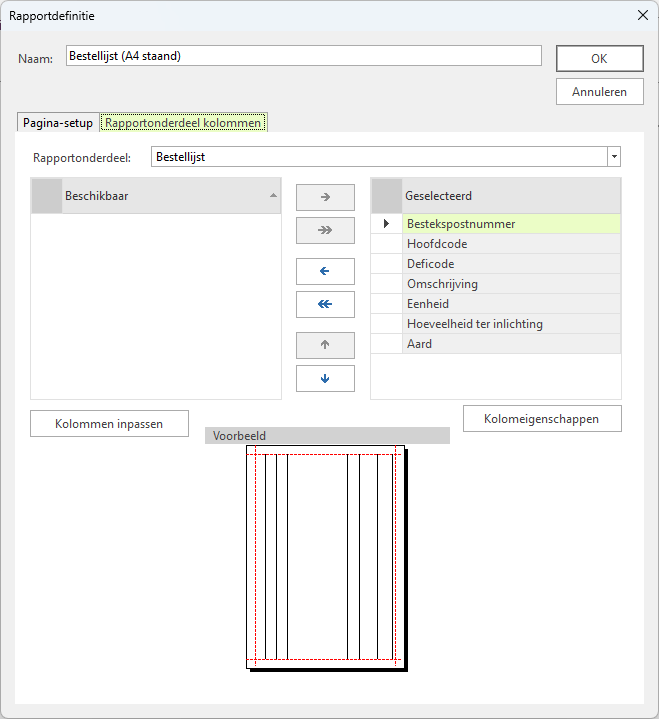Click the Geselecteerd column header
This screenshot has height=719, width=659.
tap(510, 196)
